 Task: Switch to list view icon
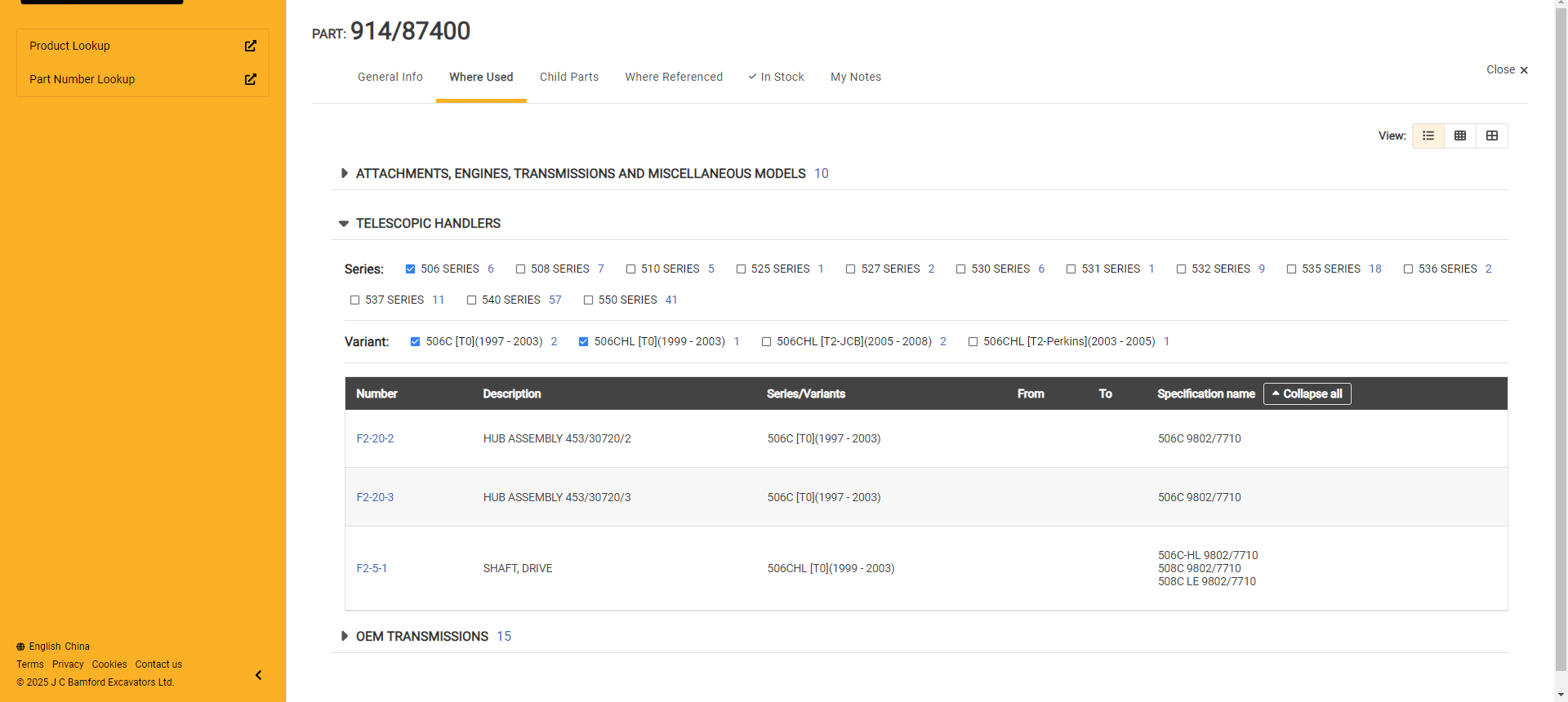pyautogui.click(x=1428, y=136)
